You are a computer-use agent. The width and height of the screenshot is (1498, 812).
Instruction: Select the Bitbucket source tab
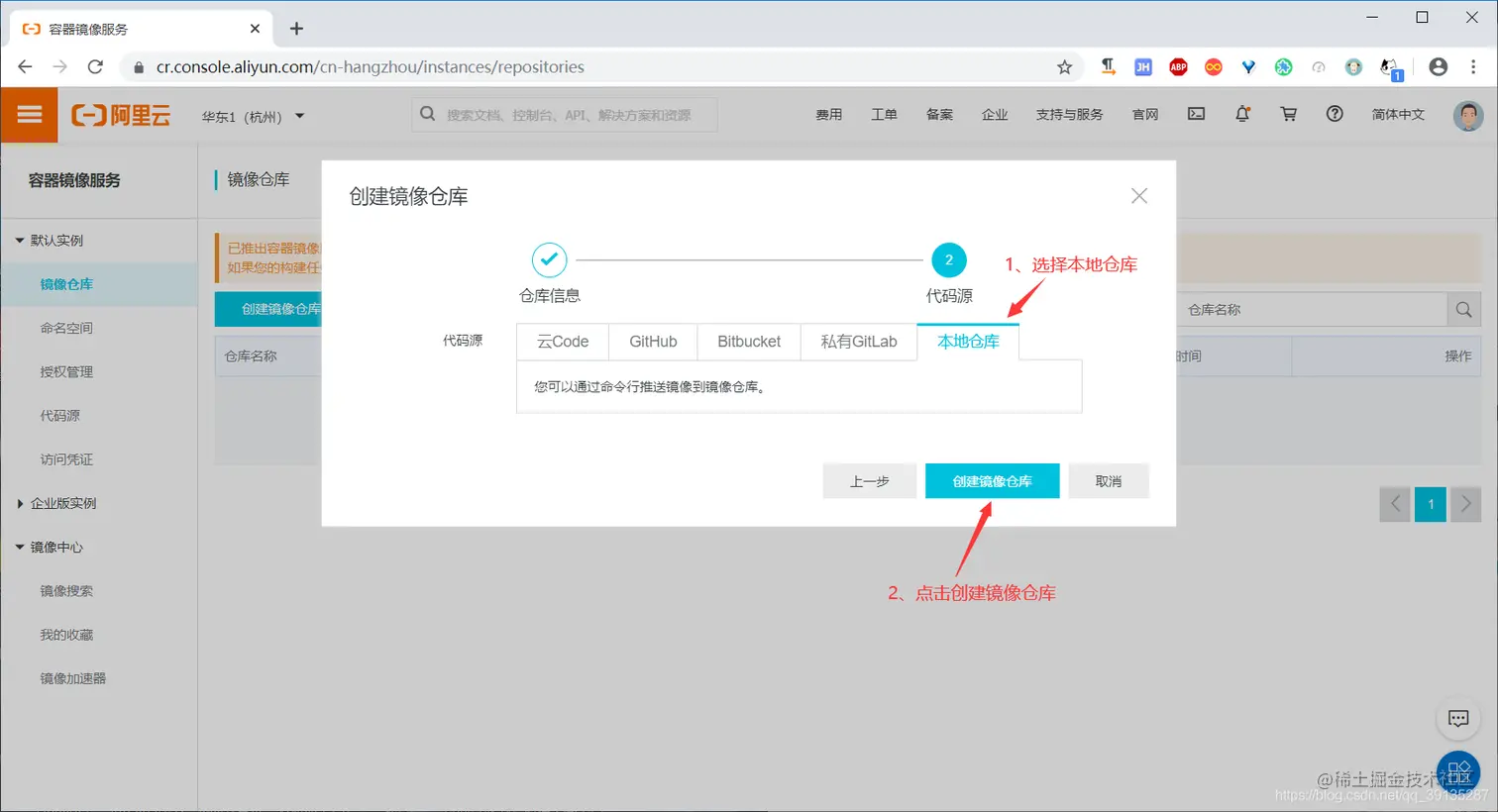[x=749, y=342]
